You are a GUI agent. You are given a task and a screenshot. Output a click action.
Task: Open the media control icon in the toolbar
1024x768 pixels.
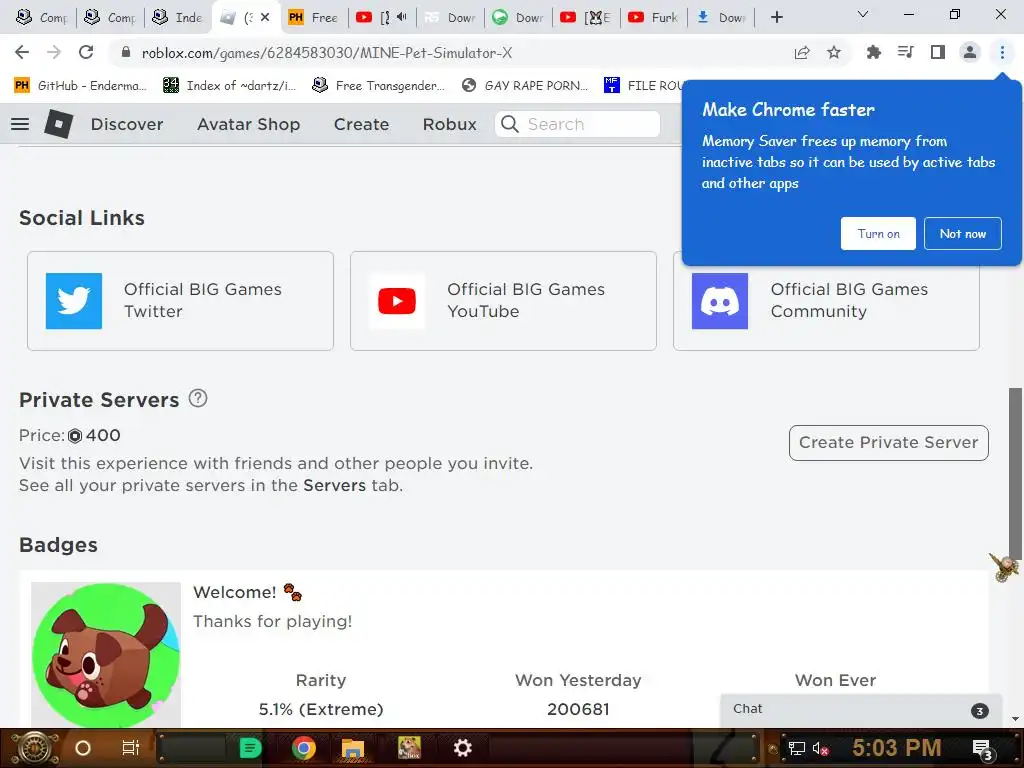pyautogui.click(x=905, y=52)
